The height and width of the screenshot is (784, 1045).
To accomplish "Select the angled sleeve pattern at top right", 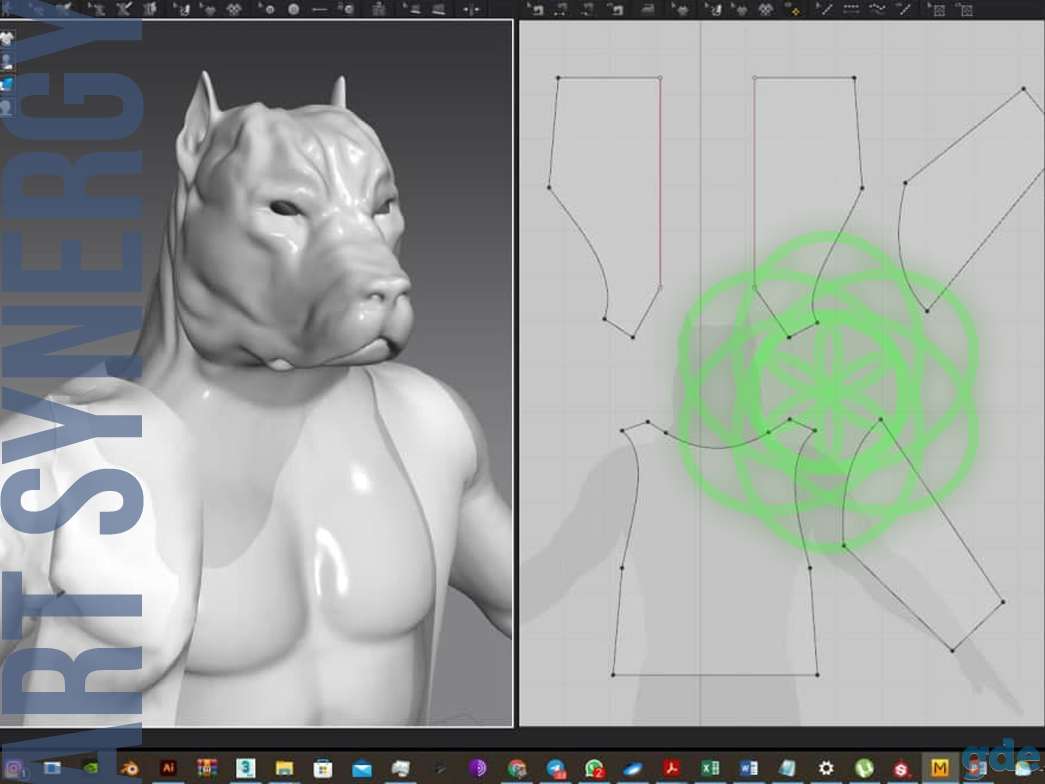I will pyautogui.click(x=970, y=200).
